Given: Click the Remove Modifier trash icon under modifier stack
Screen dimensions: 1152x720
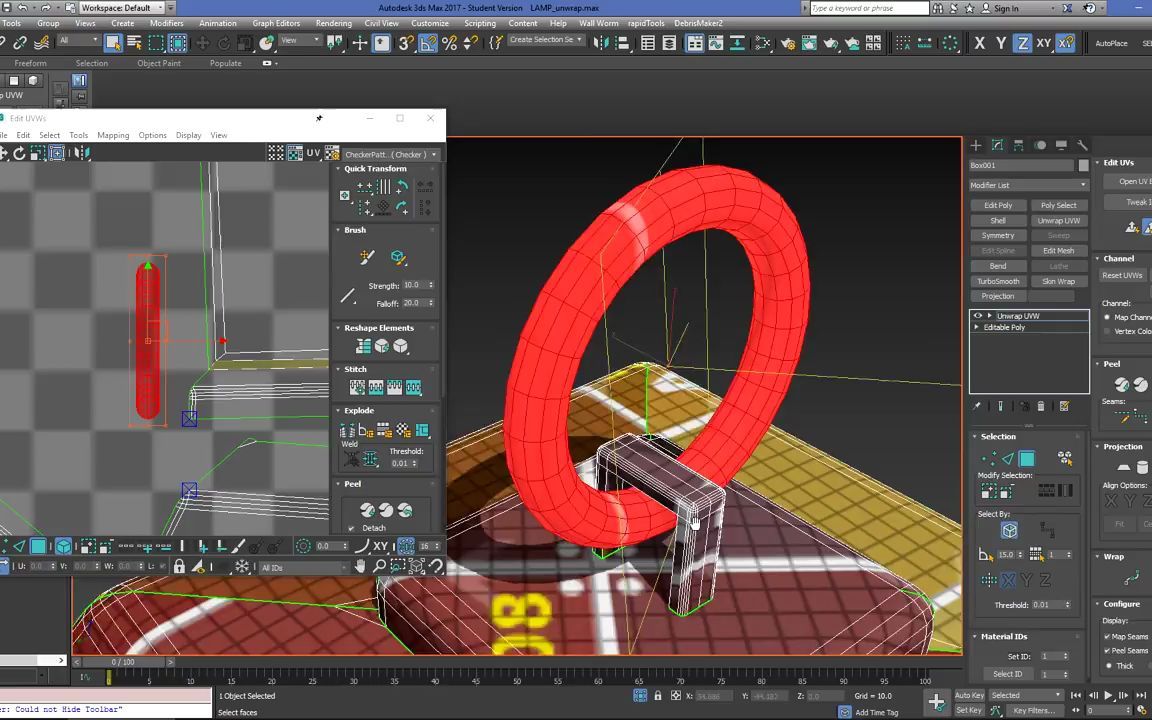Looking at the screenshot, I should [1040, 407].
